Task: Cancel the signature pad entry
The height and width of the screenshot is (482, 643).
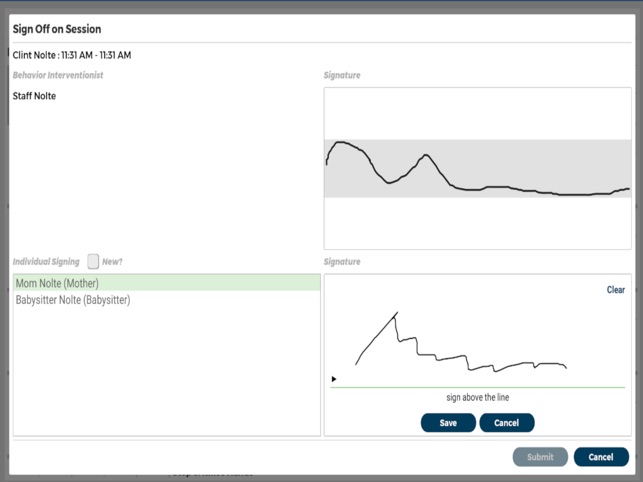Action: pos(507,423)
